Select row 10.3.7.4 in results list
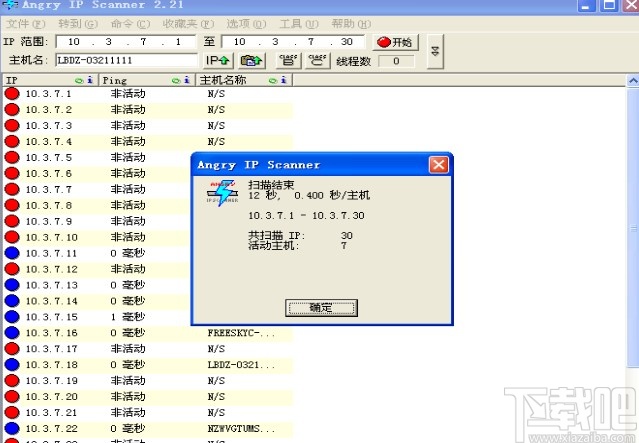639x443 pixels. pos(148,141)
